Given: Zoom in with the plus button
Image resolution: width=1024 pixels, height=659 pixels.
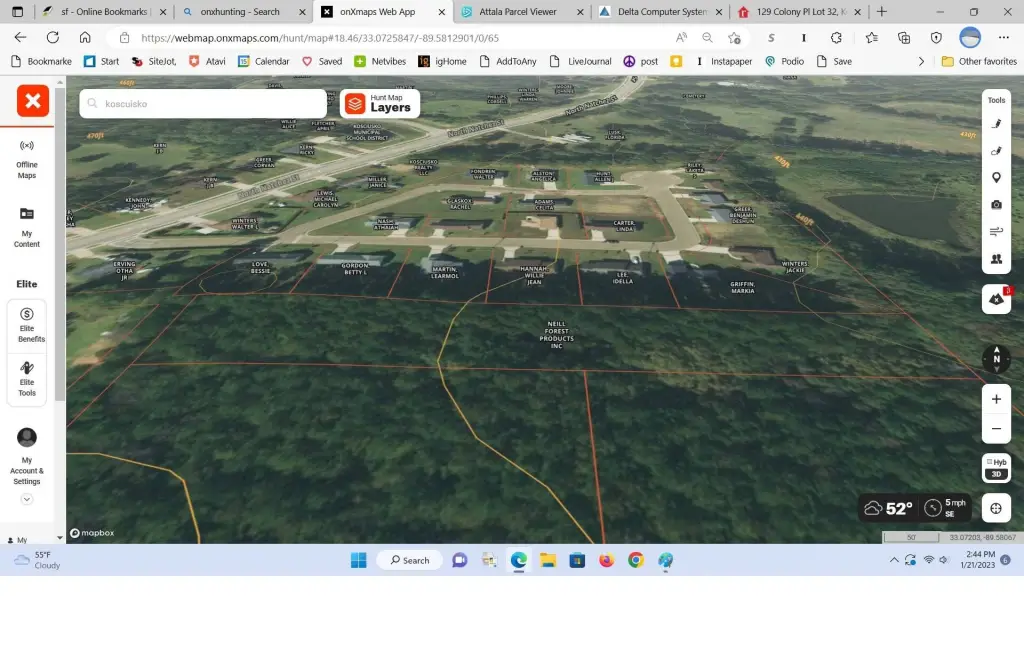Looking at the screenshot, I should click(x=996, y=399).
